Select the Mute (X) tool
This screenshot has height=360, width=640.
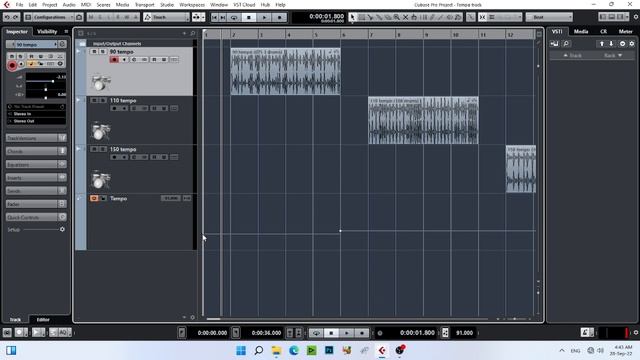(405, 17)
